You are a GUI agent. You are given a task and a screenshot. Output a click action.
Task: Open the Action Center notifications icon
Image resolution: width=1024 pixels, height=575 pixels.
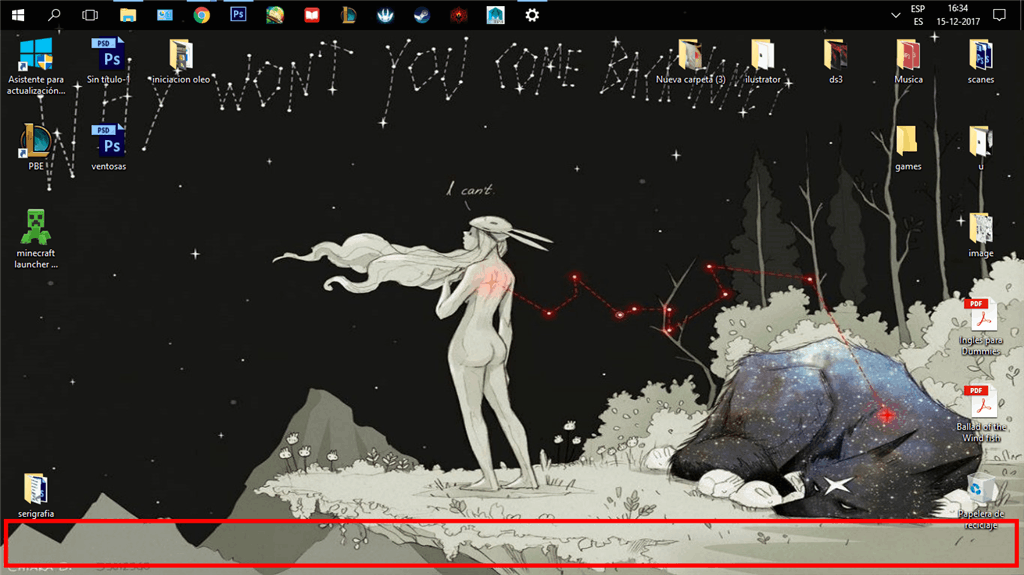pyautogui.click(x=999, y=15)
